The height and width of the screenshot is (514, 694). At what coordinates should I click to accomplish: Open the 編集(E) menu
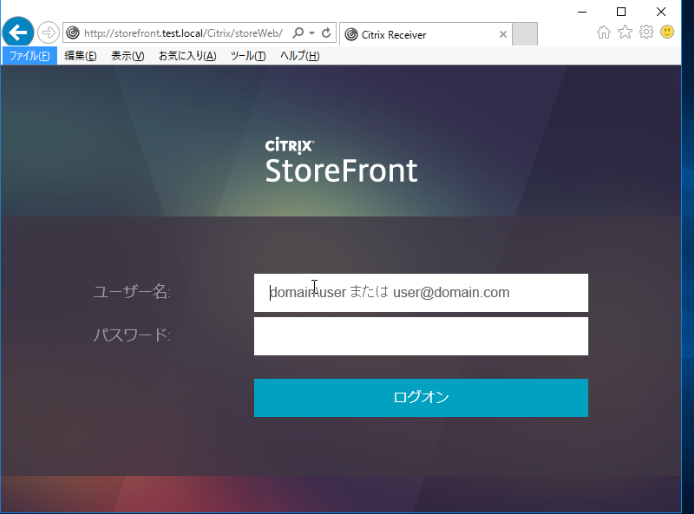click(x=80, y=56)
